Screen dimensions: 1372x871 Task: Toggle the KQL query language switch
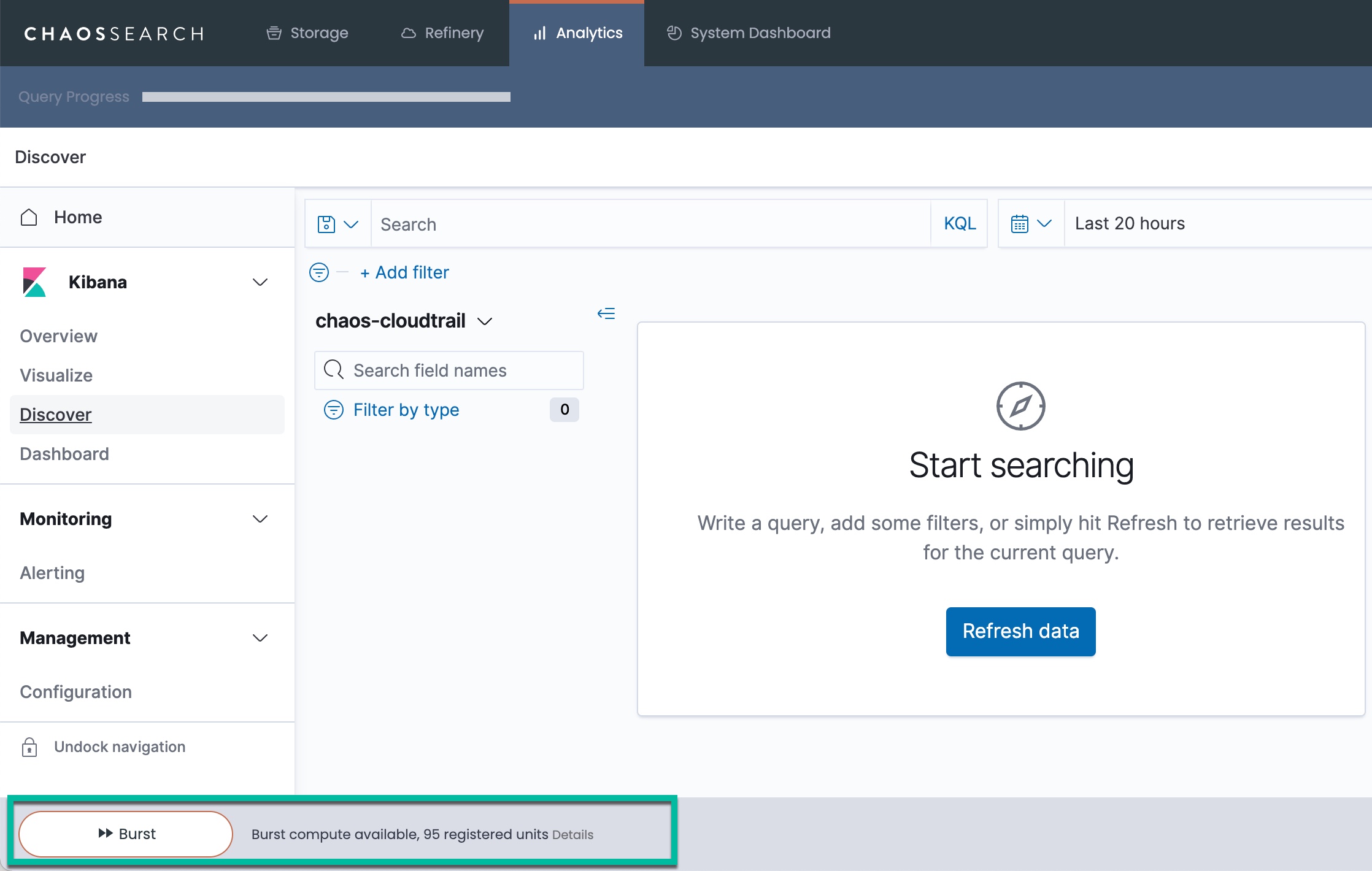click(x=960, y=224)
